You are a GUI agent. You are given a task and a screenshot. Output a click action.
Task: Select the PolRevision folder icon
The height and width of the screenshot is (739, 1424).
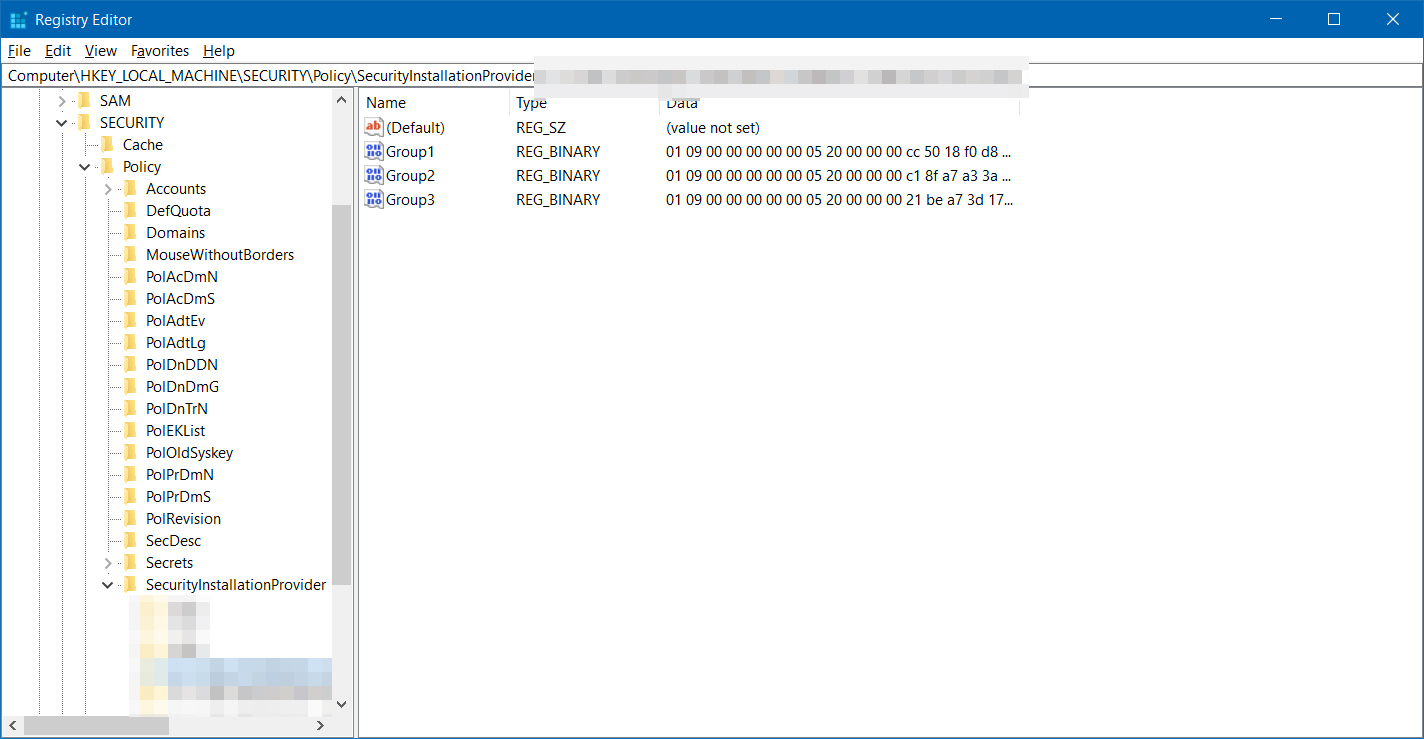pos(130,519)
